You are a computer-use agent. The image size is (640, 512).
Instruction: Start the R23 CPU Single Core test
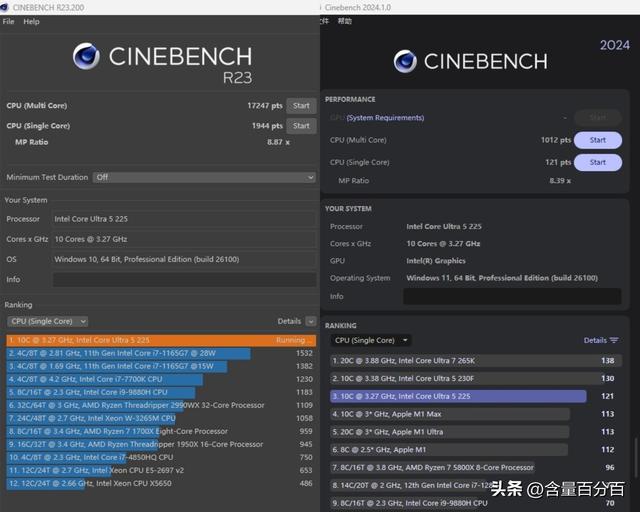tap(301, 126)
